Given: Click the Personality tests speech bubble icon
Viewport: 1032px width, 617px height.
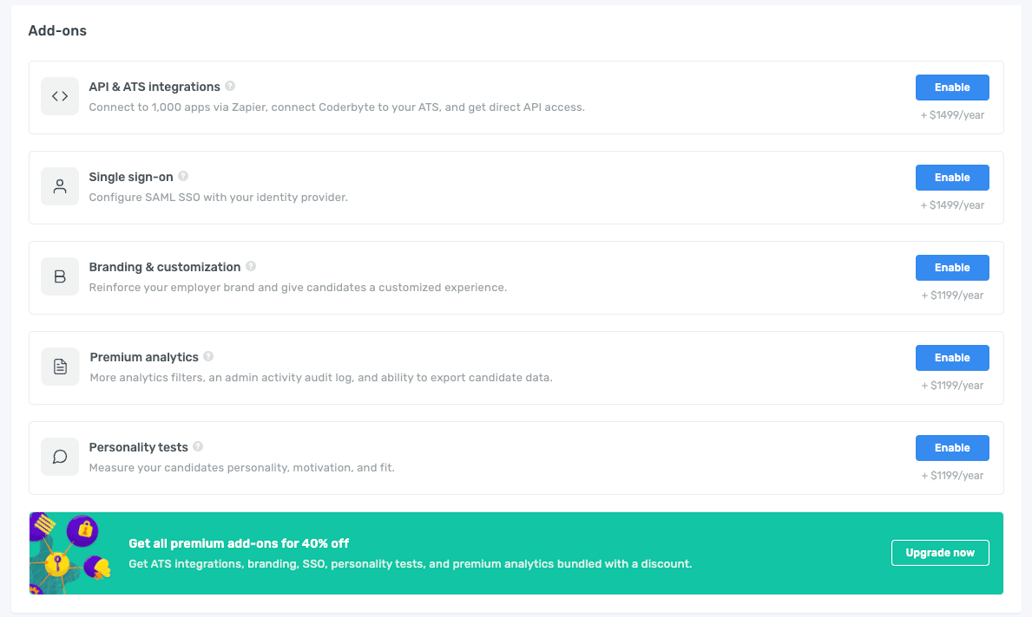Looking at the screenshot, I should [59, 456].
